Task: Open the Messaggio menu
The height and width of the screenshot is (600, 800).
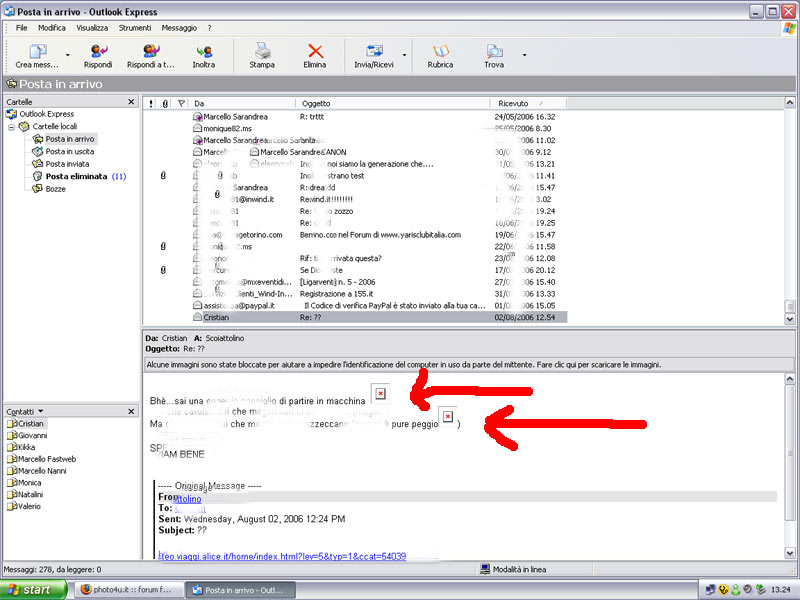Action: click(179, 28)
